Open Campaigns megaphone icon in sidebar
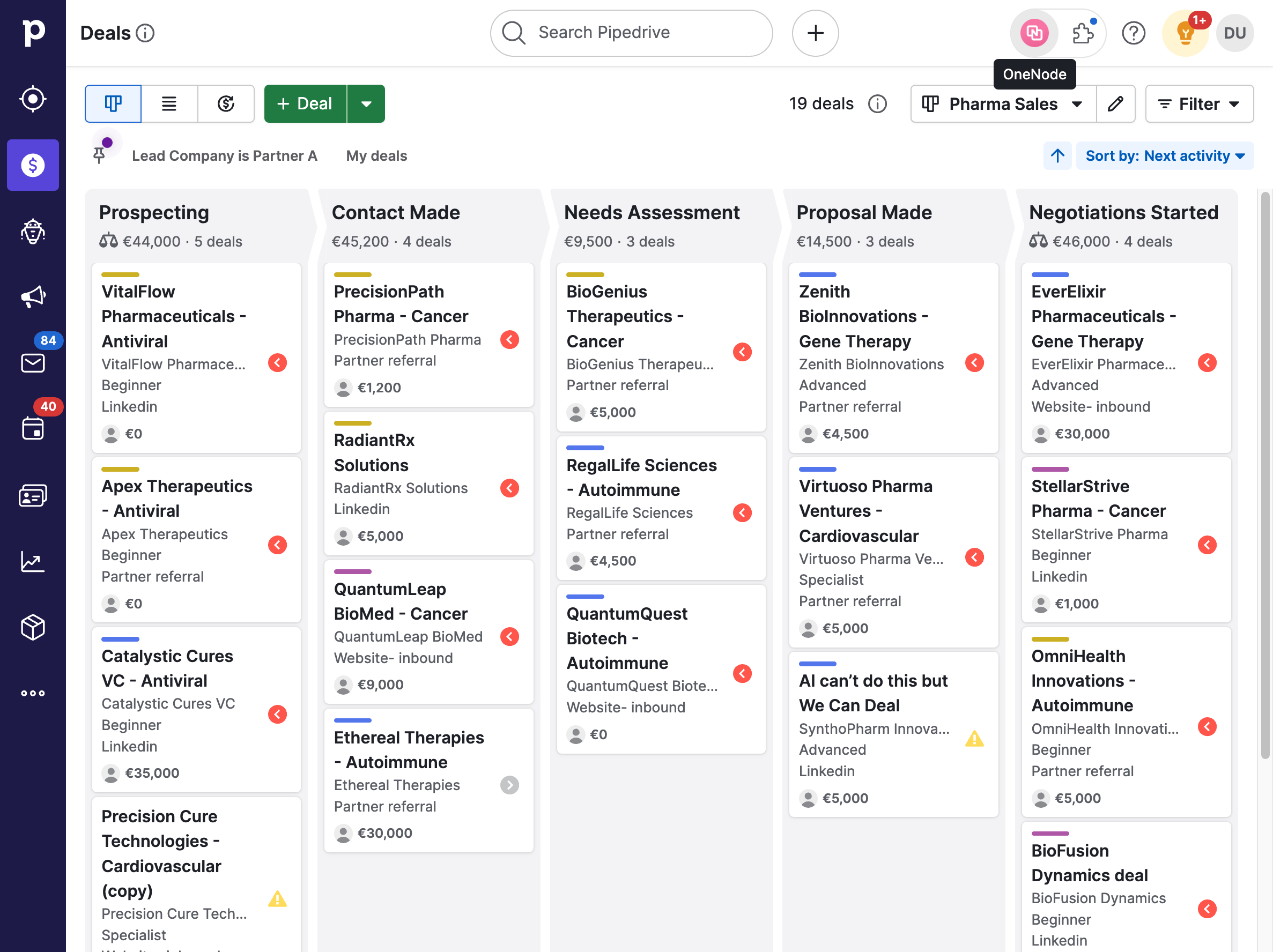 33,297
